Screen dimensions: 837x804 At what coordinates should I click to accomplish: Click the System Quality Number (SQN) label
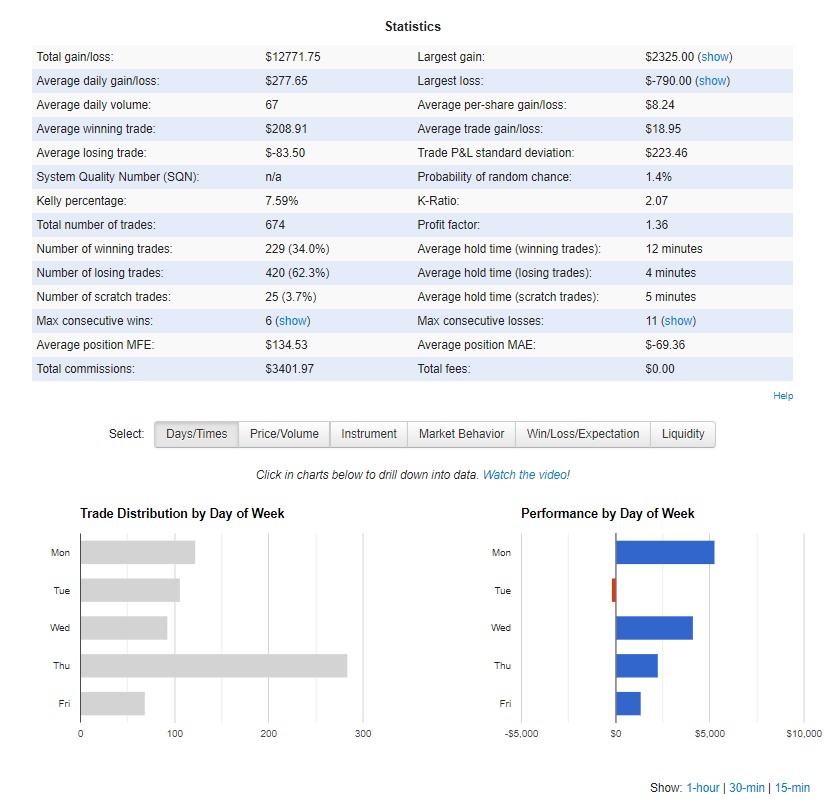[x=117, y=177]
